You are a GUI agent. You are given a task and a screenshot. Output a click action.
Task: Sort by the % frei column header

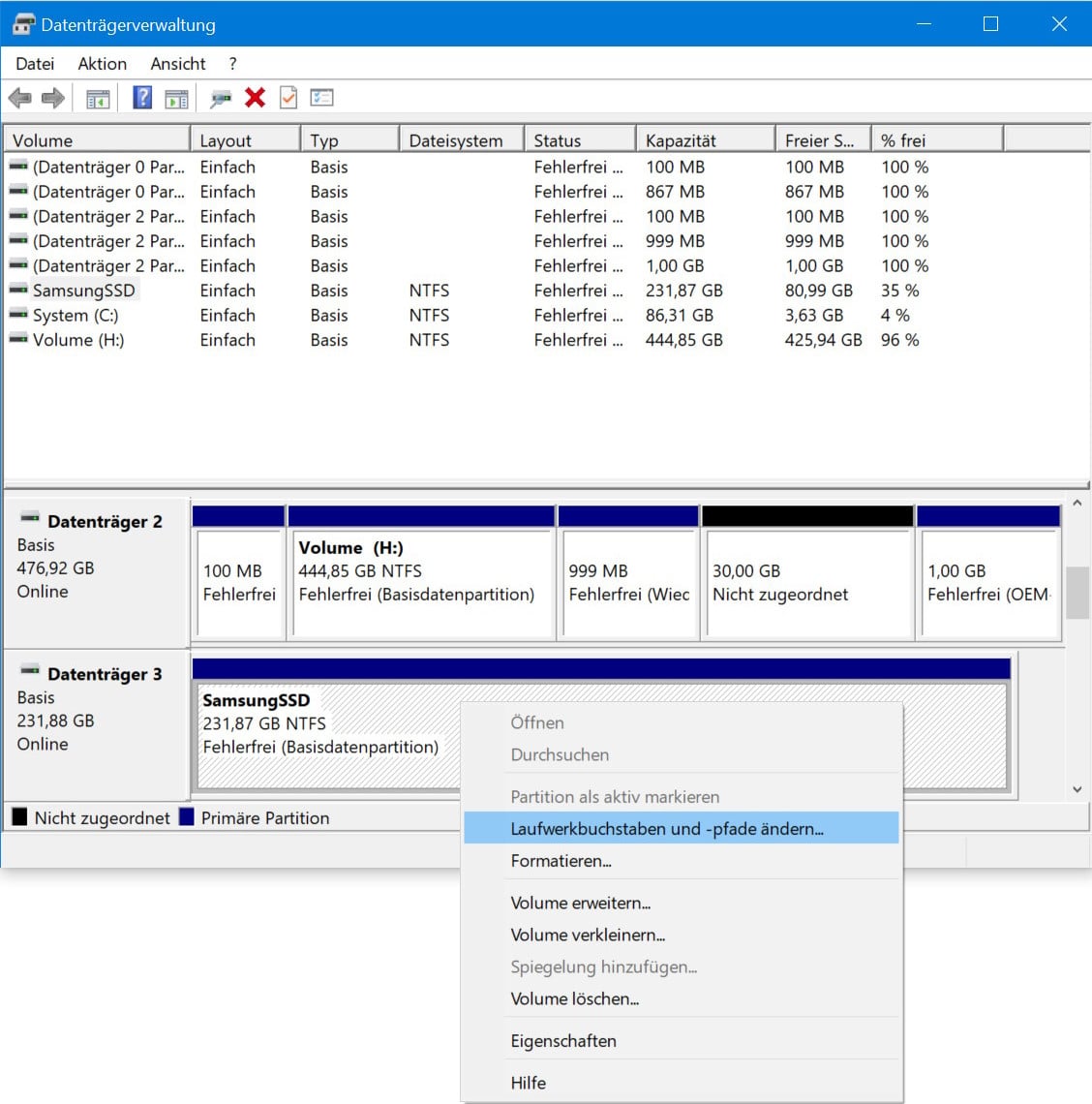click(x=937, y=140)
